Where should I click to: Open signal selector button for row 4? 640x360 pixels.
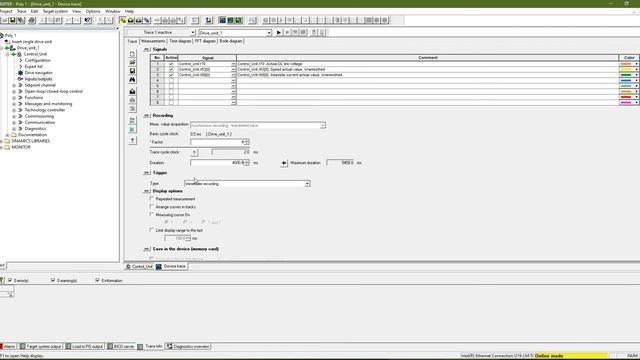233,81
